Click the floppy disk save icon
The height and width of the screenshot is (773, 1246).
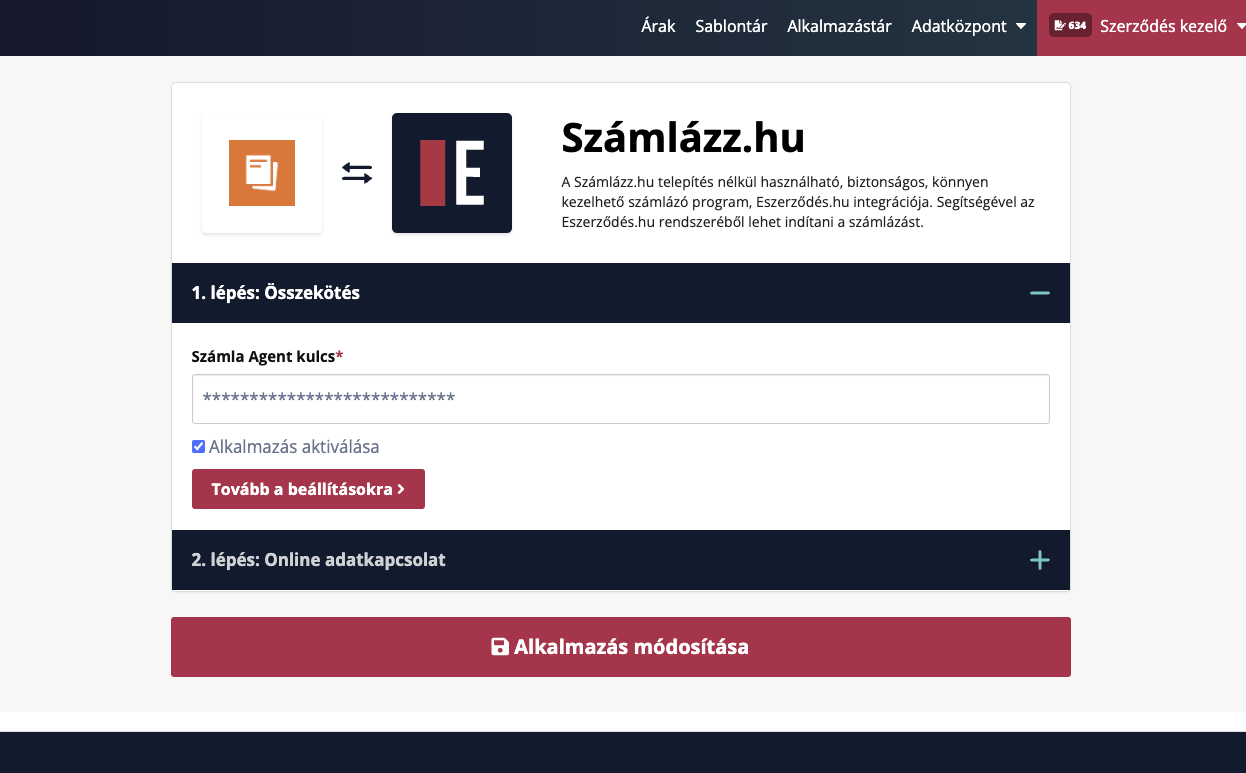point(500,647)
